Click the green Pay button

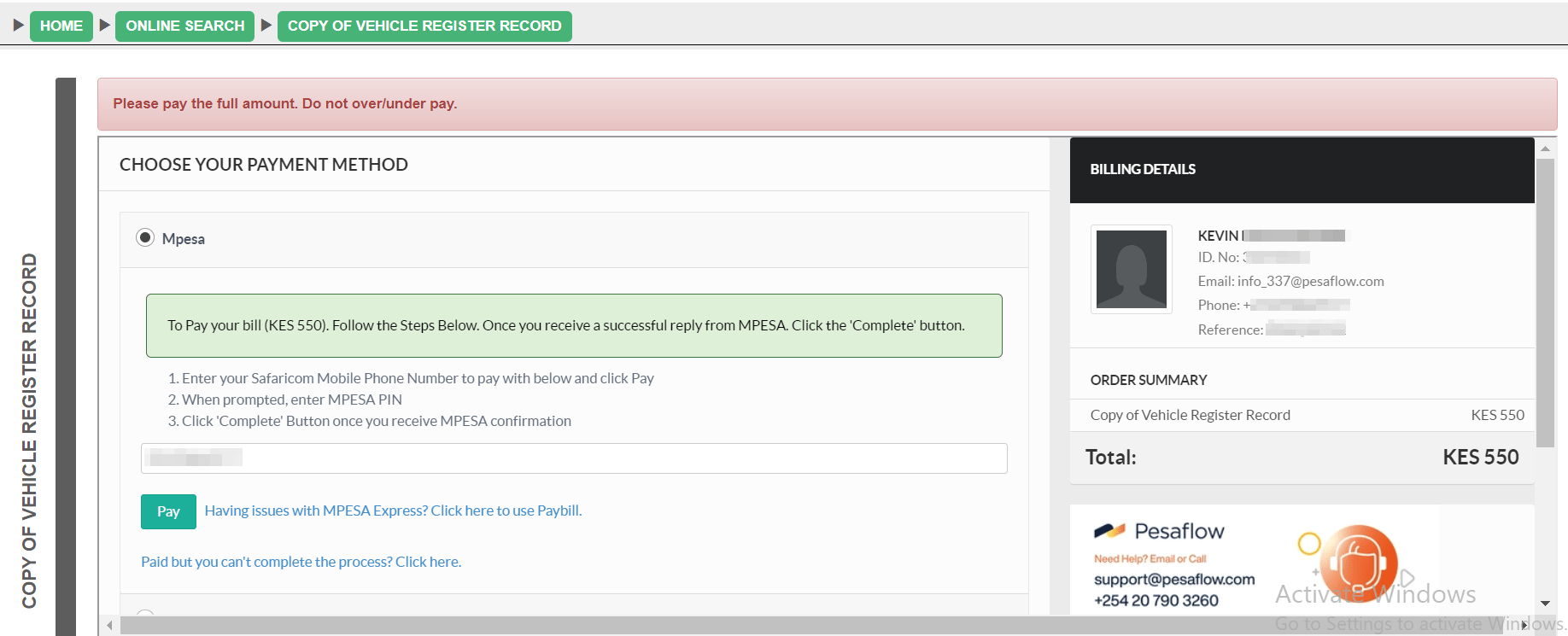(x=168, y=511)
